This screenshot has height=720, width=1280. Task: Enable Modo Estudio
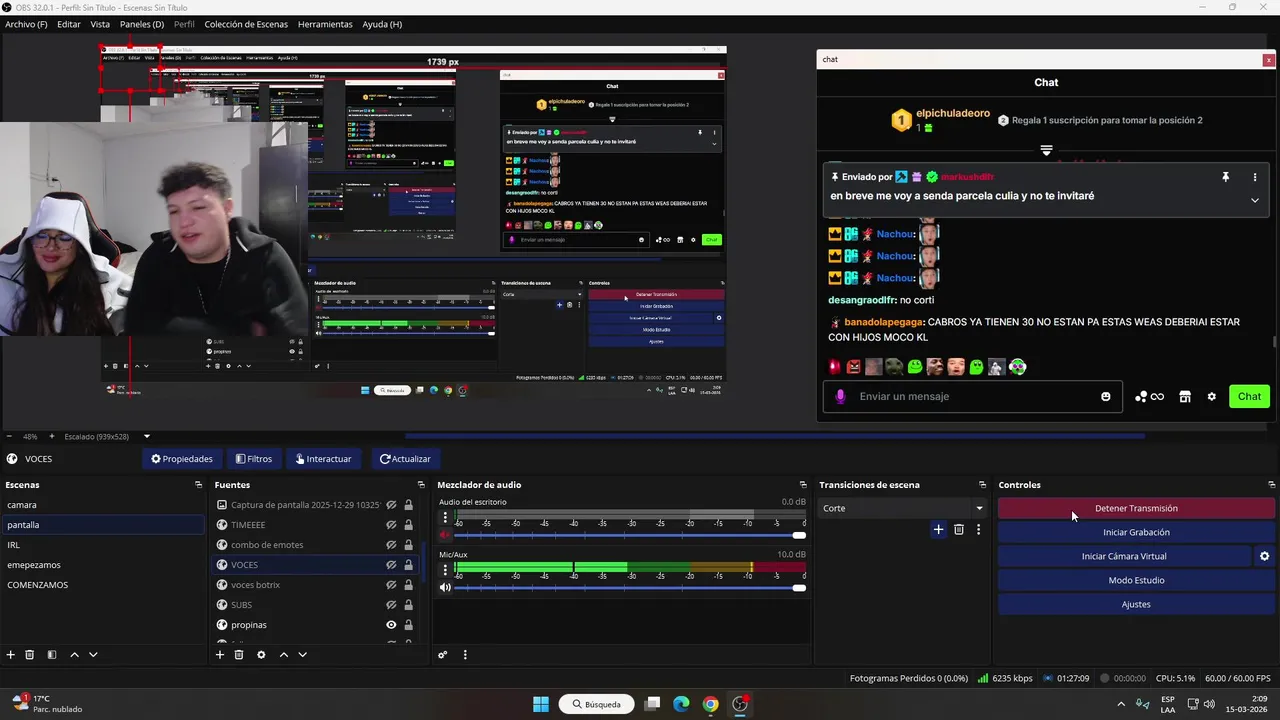click(x=1136, y=580)
